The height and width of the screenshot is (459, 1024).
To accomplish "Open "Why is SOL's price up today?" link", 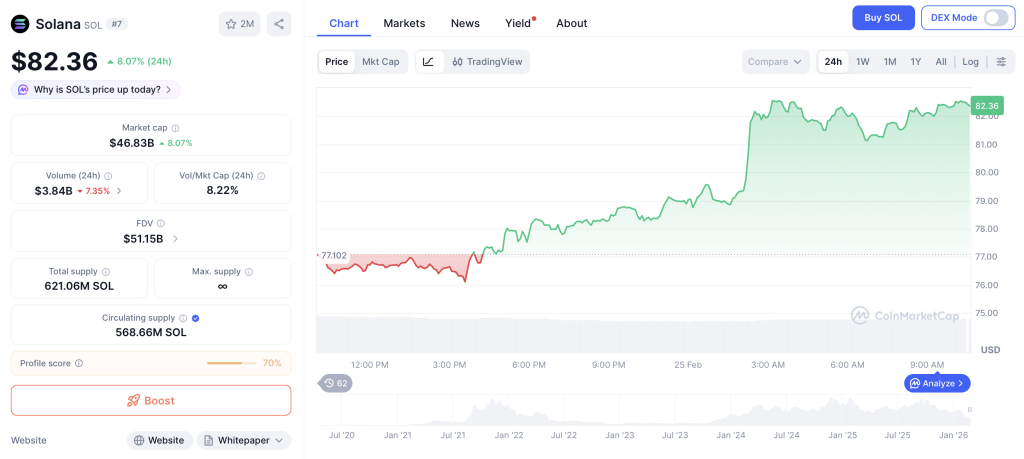I will tap(95, 90).
